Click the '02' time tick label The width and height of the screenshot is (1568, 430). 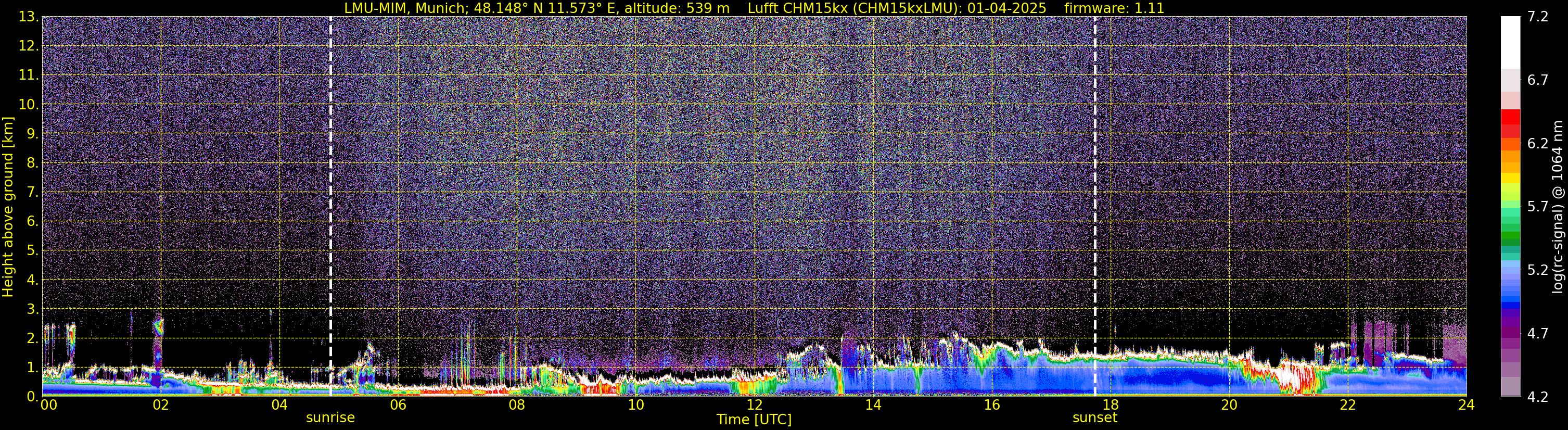(161, 405)
